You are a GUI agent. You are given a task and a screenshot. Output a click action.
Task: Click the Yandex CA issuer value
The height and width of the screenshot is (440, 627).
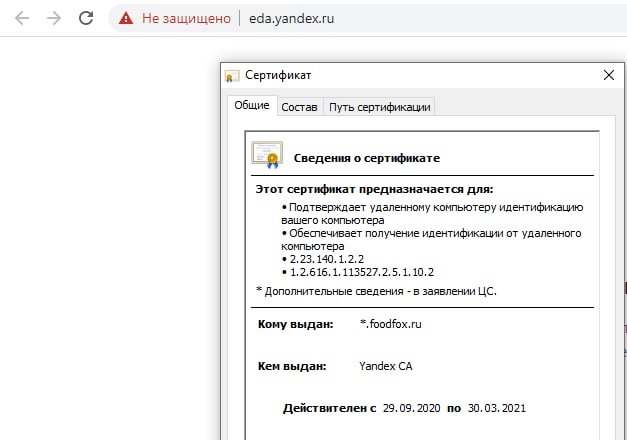tap(385, 366)
